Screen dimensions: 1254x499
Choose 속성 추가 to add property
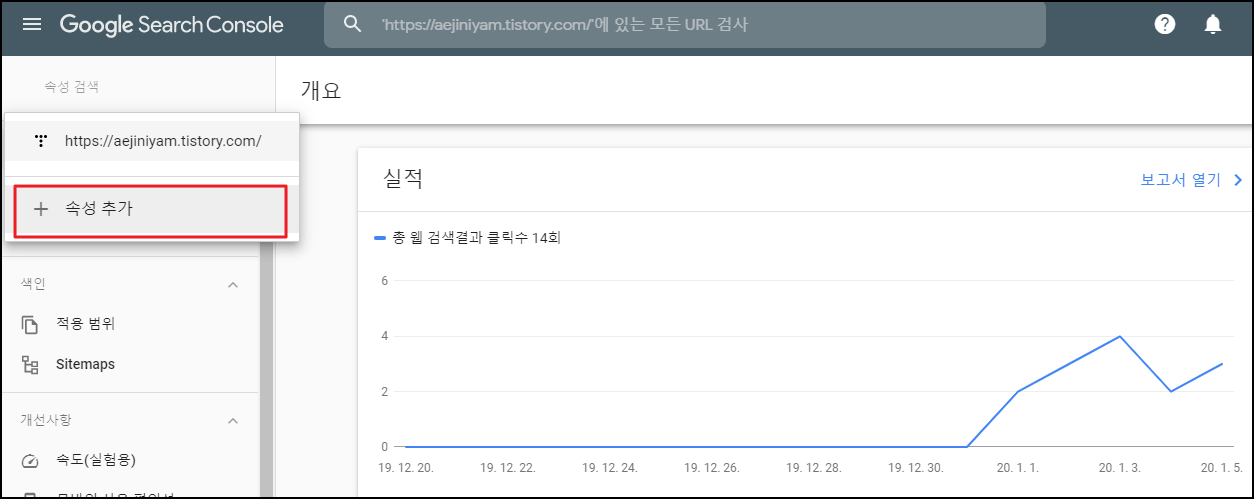tap(152, 209)
